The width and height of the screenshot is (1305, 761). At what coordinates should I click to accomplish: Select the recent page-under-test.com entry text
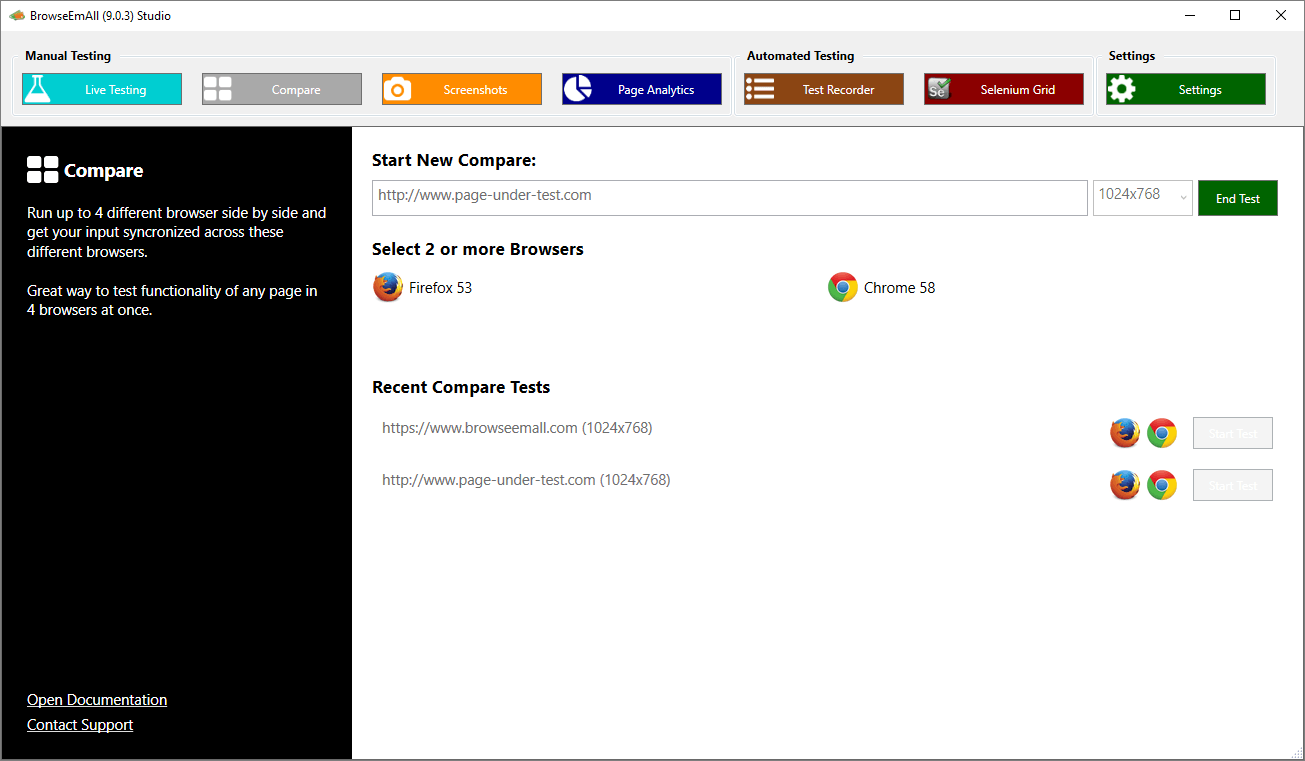(526, 480)
